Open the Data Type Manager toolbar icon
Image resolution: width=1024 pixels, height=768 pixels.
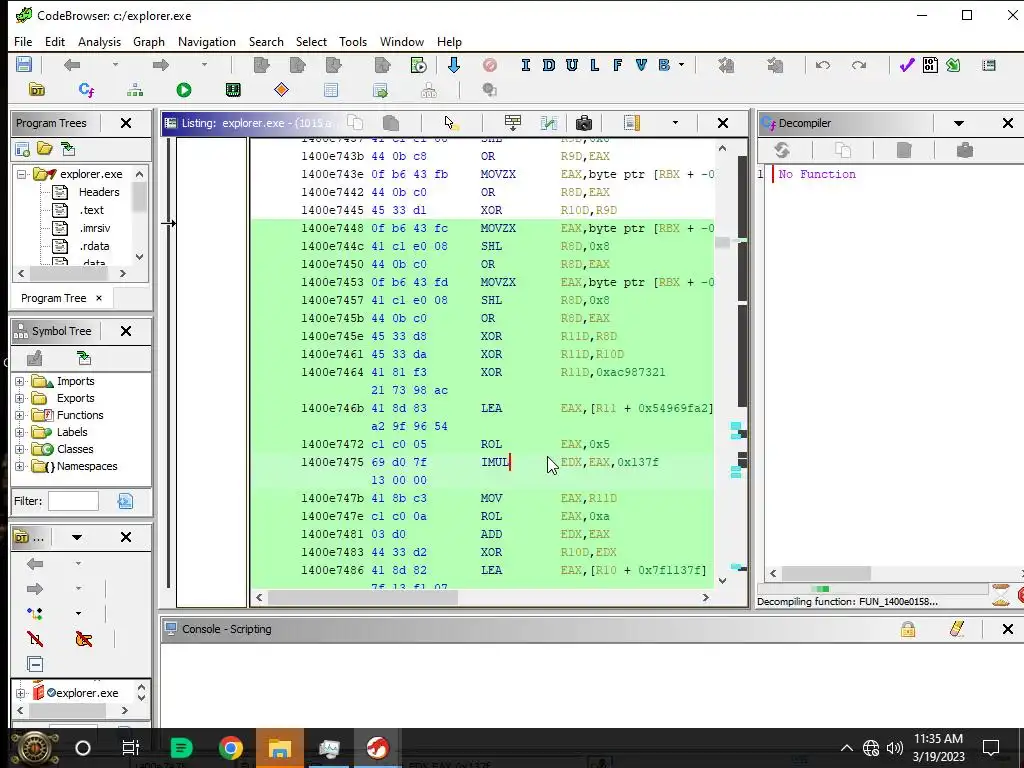coord(37,89)
